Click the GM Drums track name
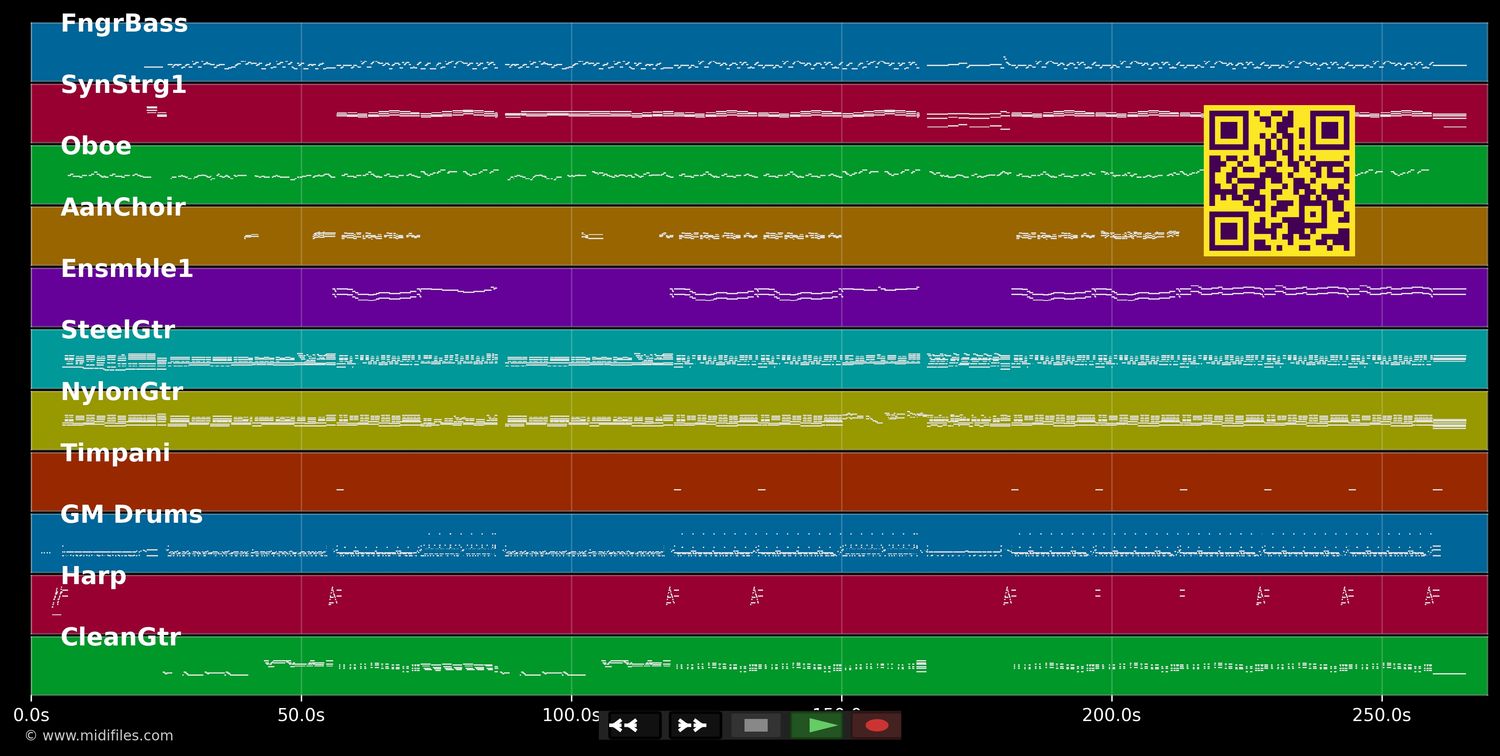Image resolution: width=1500 pixels, height=756 pixels. [131, 515]
